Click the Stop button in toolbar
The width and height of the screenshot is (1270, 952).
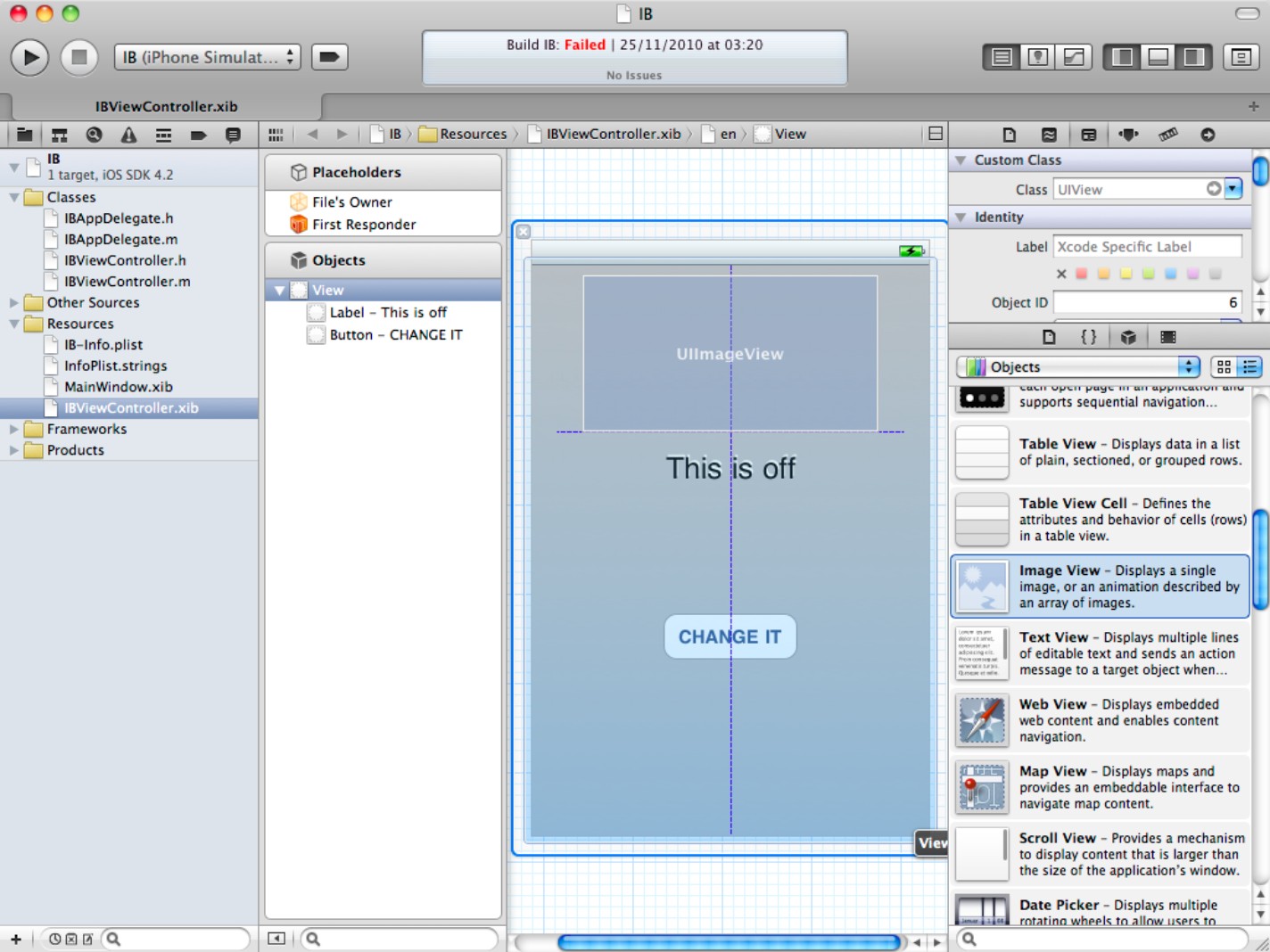coord(79,57)
